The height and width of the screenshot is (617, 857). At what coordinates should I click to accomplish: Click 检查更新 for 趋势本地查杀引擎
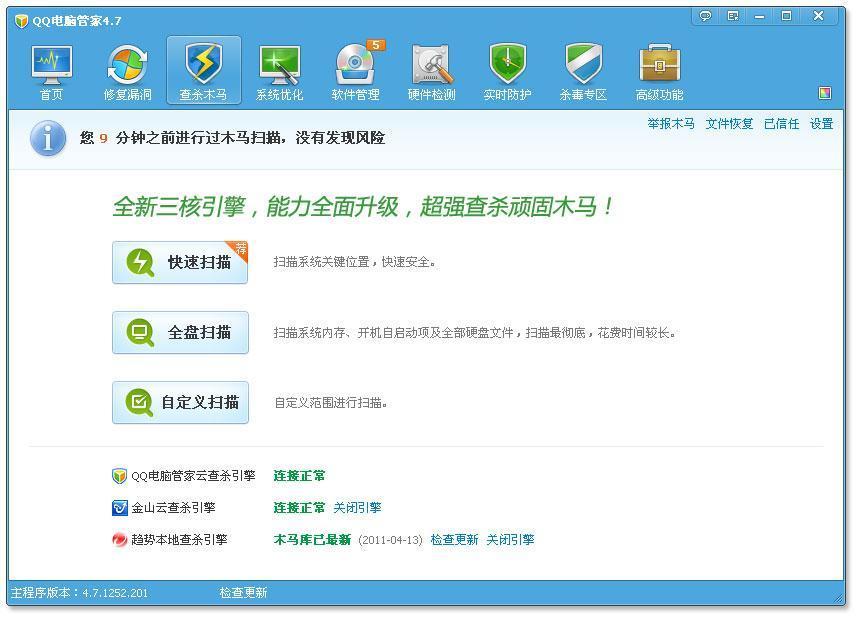(454, 540)
